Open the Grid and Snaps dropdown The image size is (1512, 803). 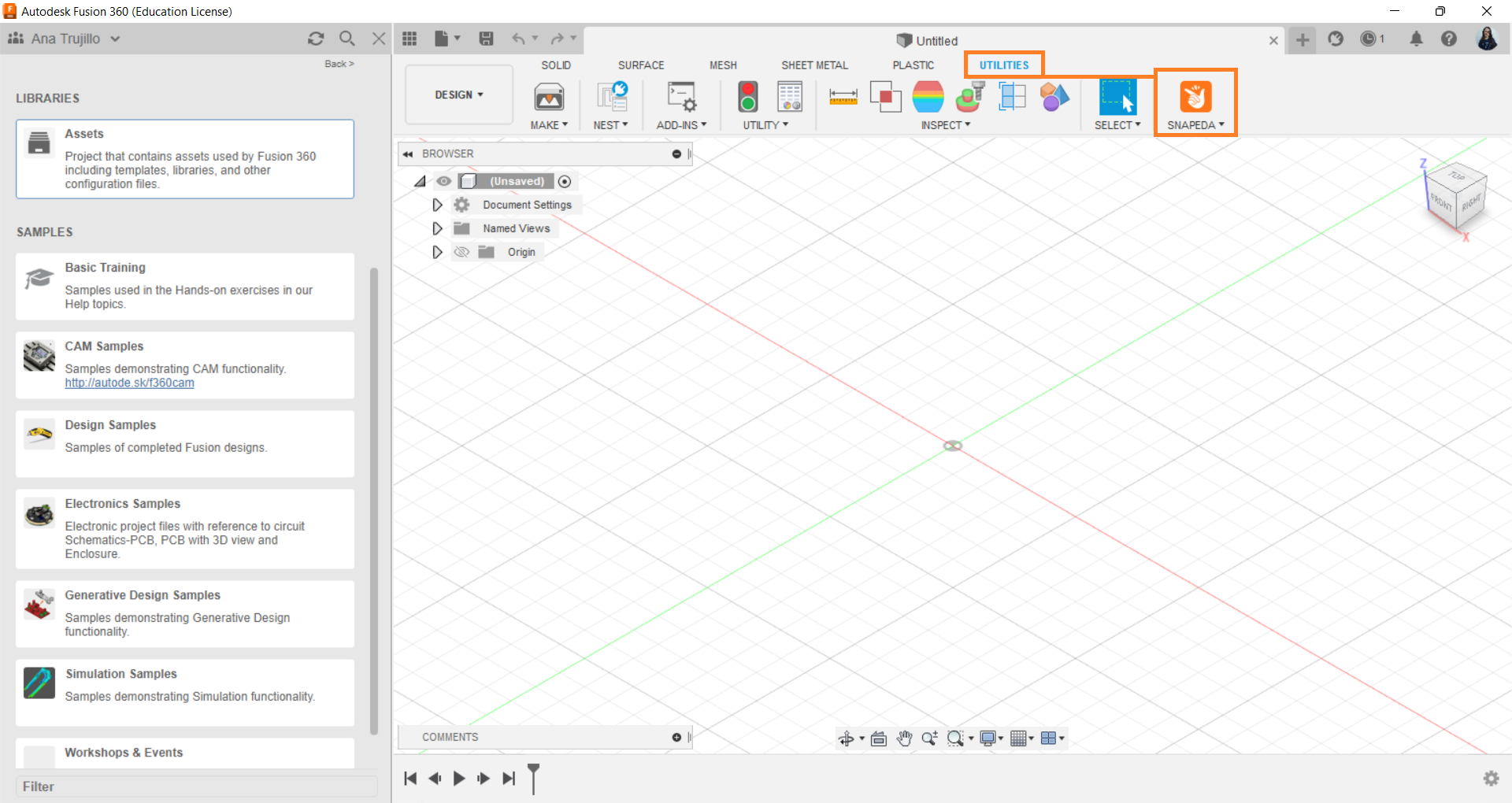1022,738
